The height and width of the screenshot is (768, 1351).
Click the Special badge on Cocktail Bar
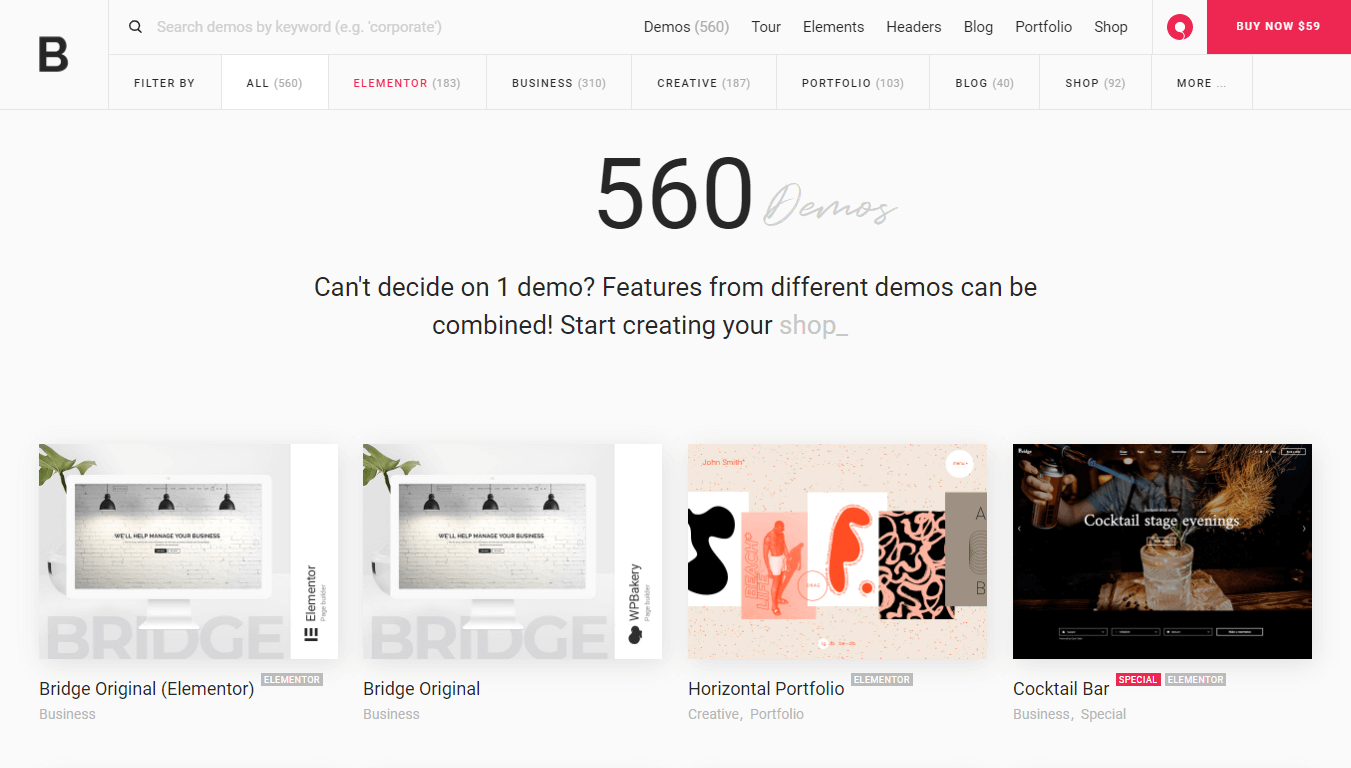click(1138, 680)
